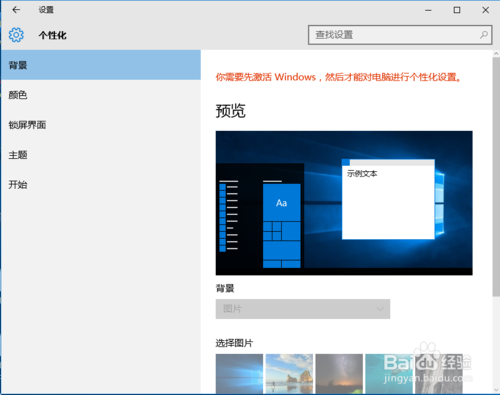Image resolution: width=500 pixels, height=395 pixels.
Task: Click the search magnifier icon
Action: coord(483,35)
